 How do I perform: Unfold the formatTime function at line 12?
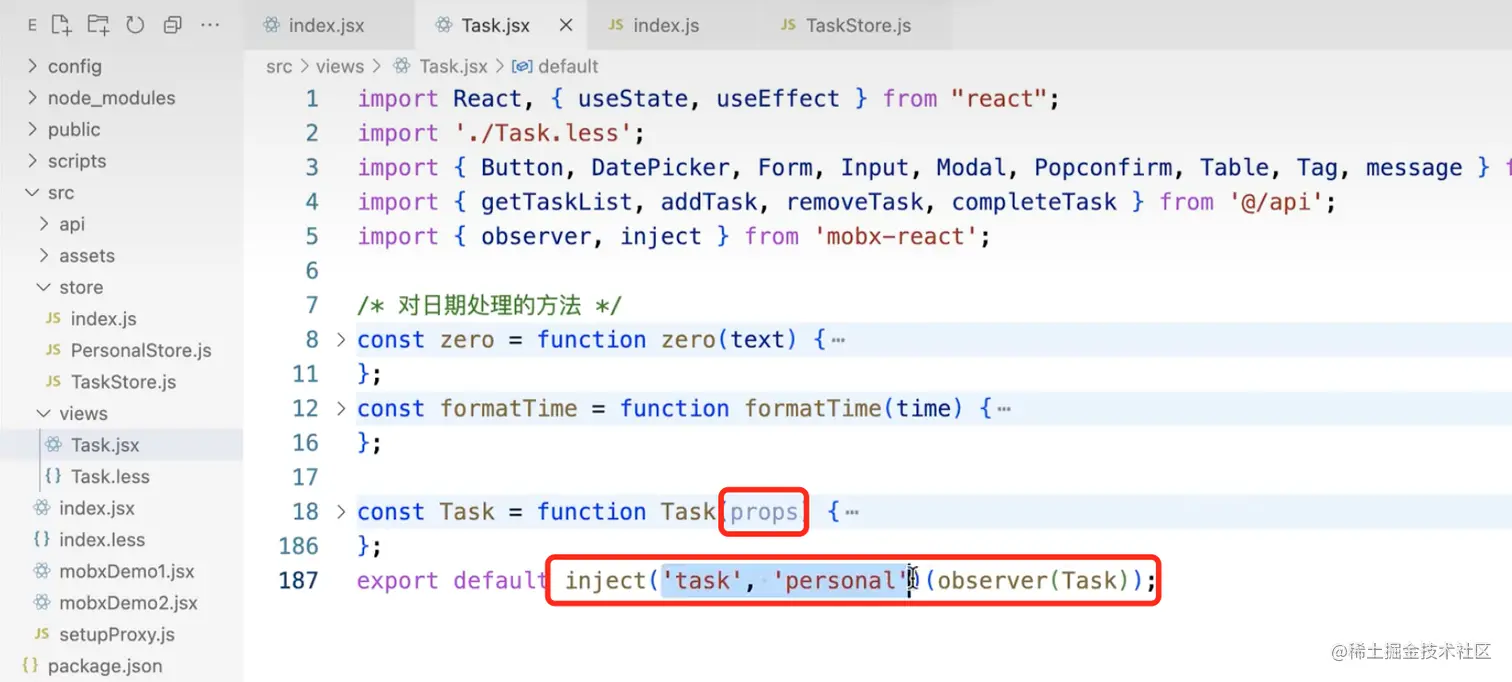click(340, 408)
